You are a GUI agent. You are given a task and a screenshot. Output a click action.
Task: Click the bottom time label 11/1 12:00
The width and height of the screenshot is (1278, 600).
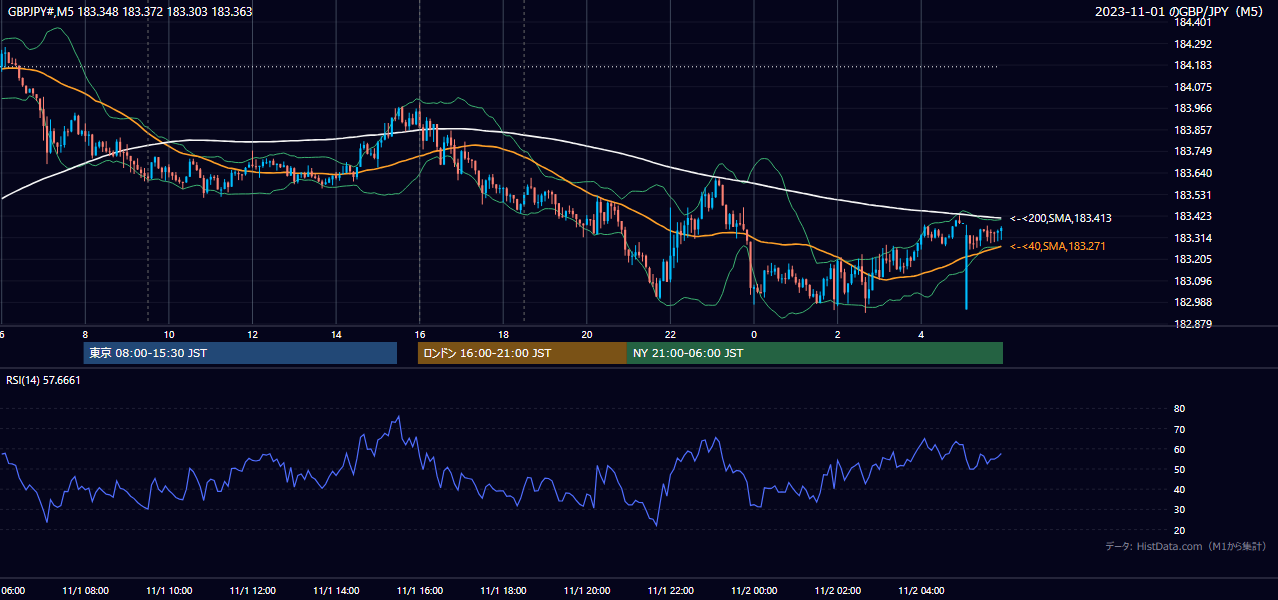click(x=253, y=591)
